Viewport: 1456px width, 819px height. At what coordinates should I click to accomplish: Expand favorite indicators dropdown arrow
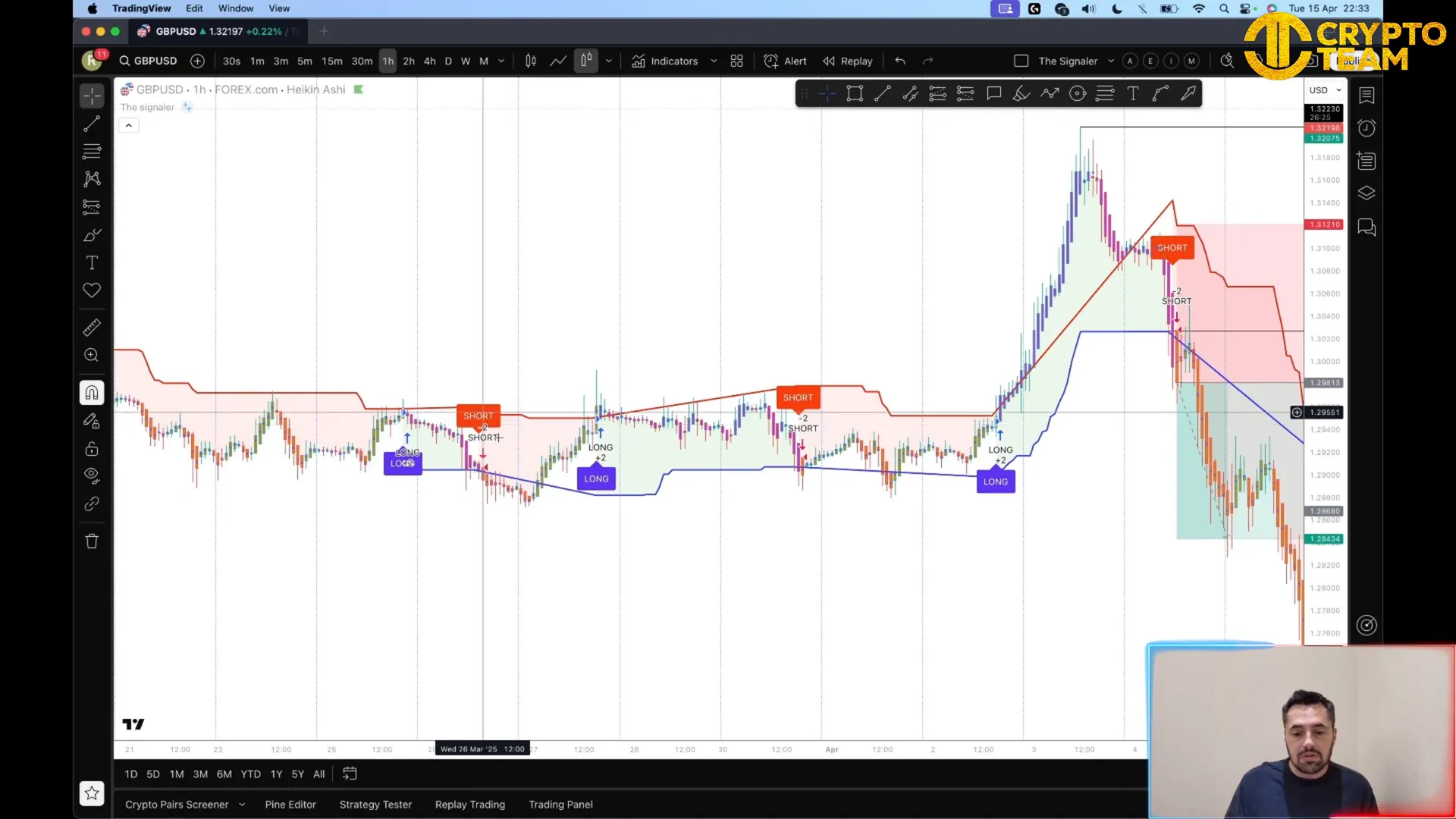(714, 61)
